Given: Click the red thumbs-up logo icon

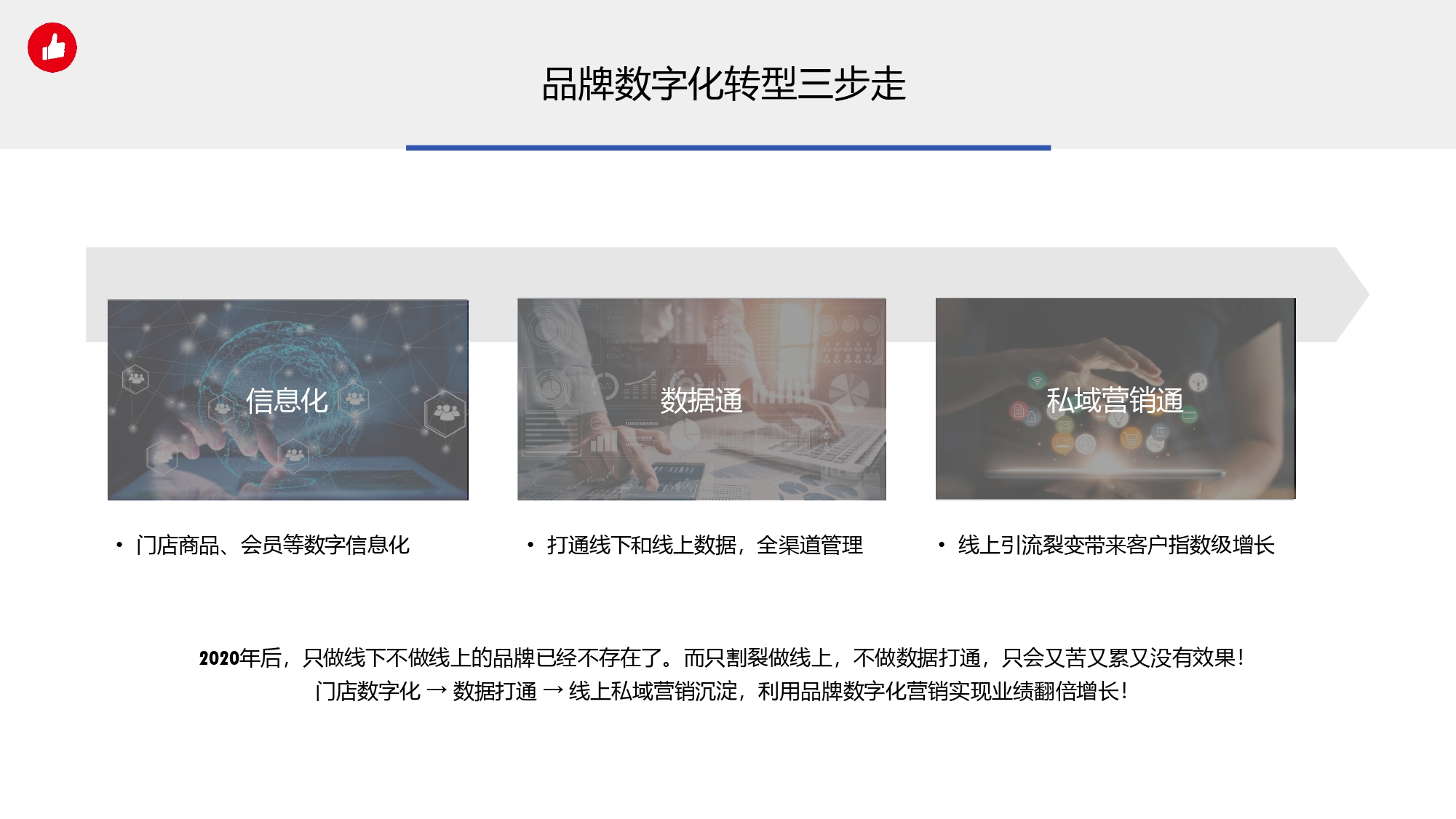Looking at the screenshot, I should (52, 47).
